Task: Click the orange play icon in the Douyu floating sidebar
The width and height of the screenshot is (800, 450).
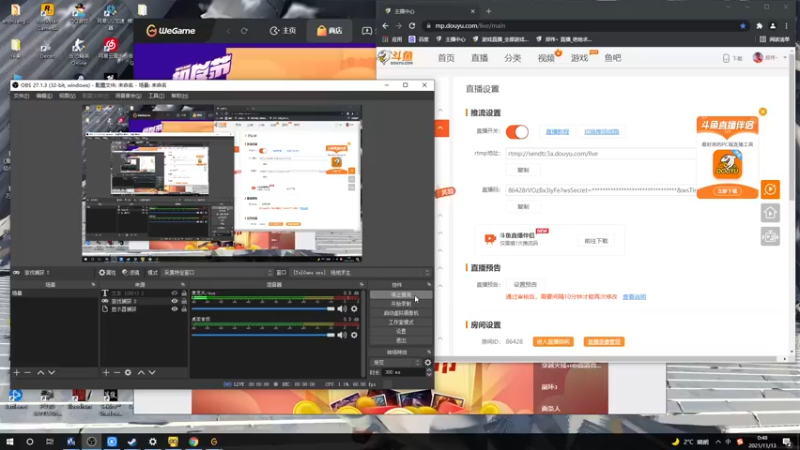Action: [x=770, y=189]
